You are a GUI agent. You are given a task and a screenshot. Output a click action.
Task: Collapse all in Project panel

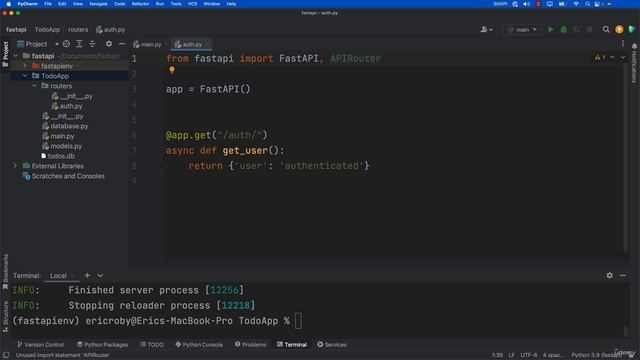(92, 44)
